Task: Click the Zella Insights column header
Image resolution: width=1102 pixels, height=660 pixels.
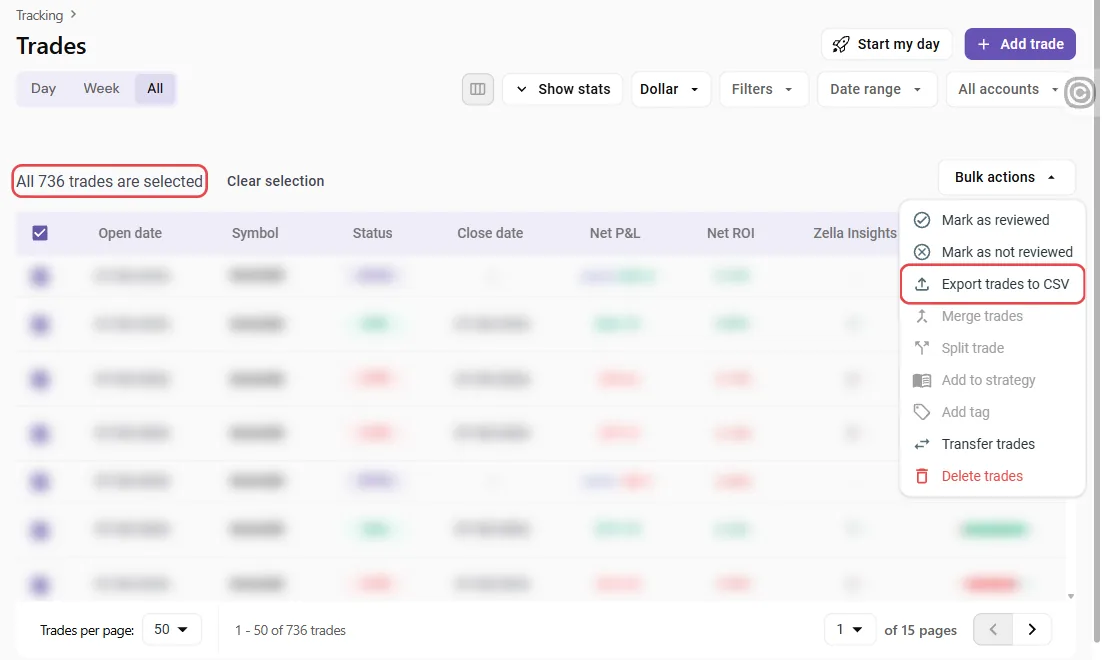Action: pos(855,233)
